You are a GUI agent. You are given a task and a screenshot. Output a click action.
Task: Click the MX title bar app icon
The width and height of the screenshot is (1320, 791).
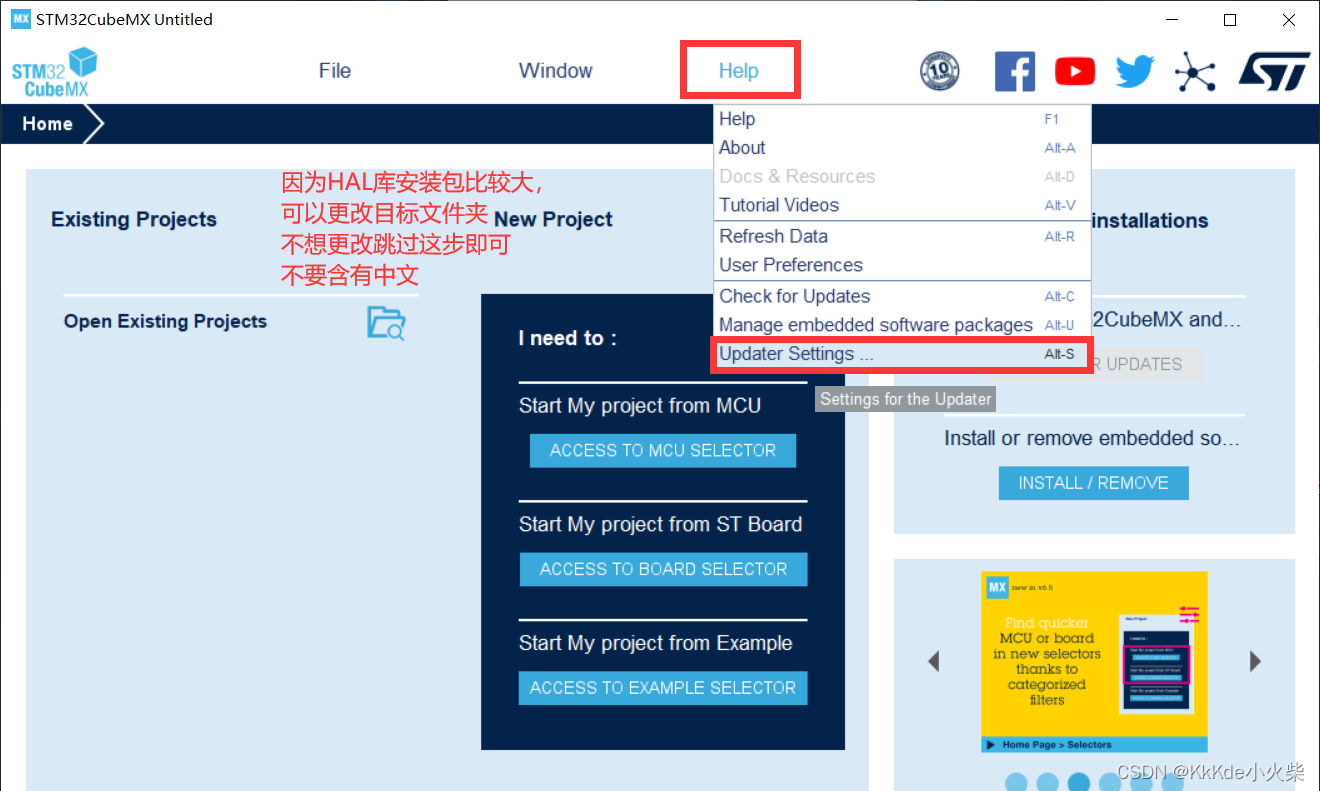click(x=20, y=19)
